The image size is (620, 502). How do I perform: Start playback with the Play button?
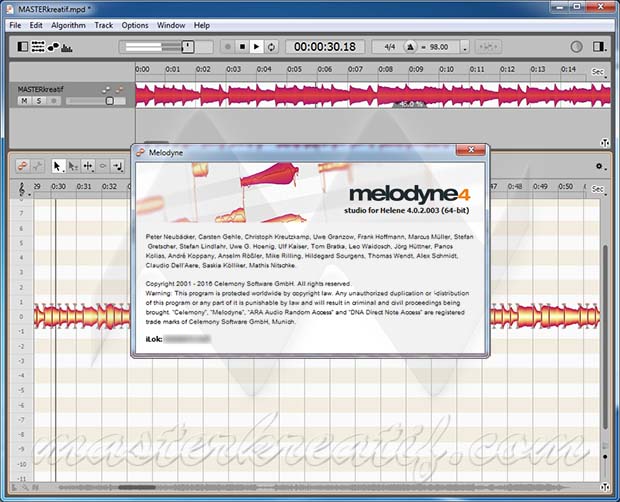257,47
